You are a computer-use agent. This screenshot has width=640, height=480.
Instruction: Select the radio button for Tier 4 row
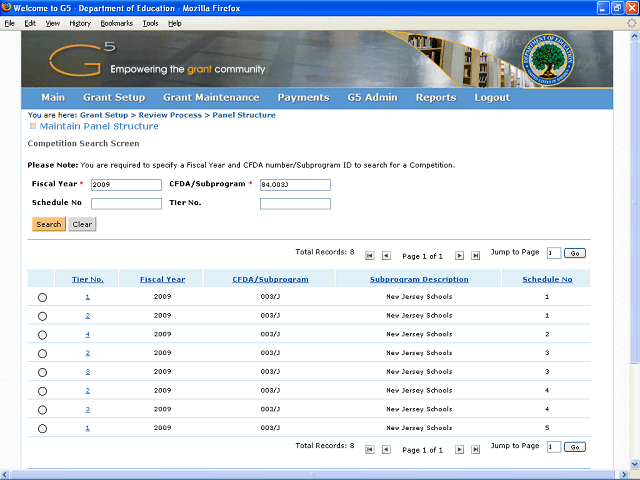42,335
